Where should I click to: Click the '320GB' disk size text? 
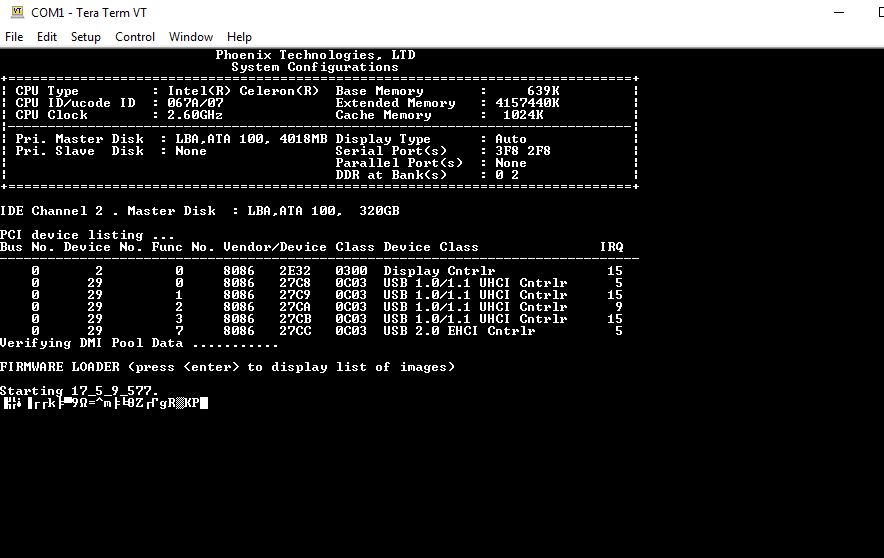[x=379, y=211]
